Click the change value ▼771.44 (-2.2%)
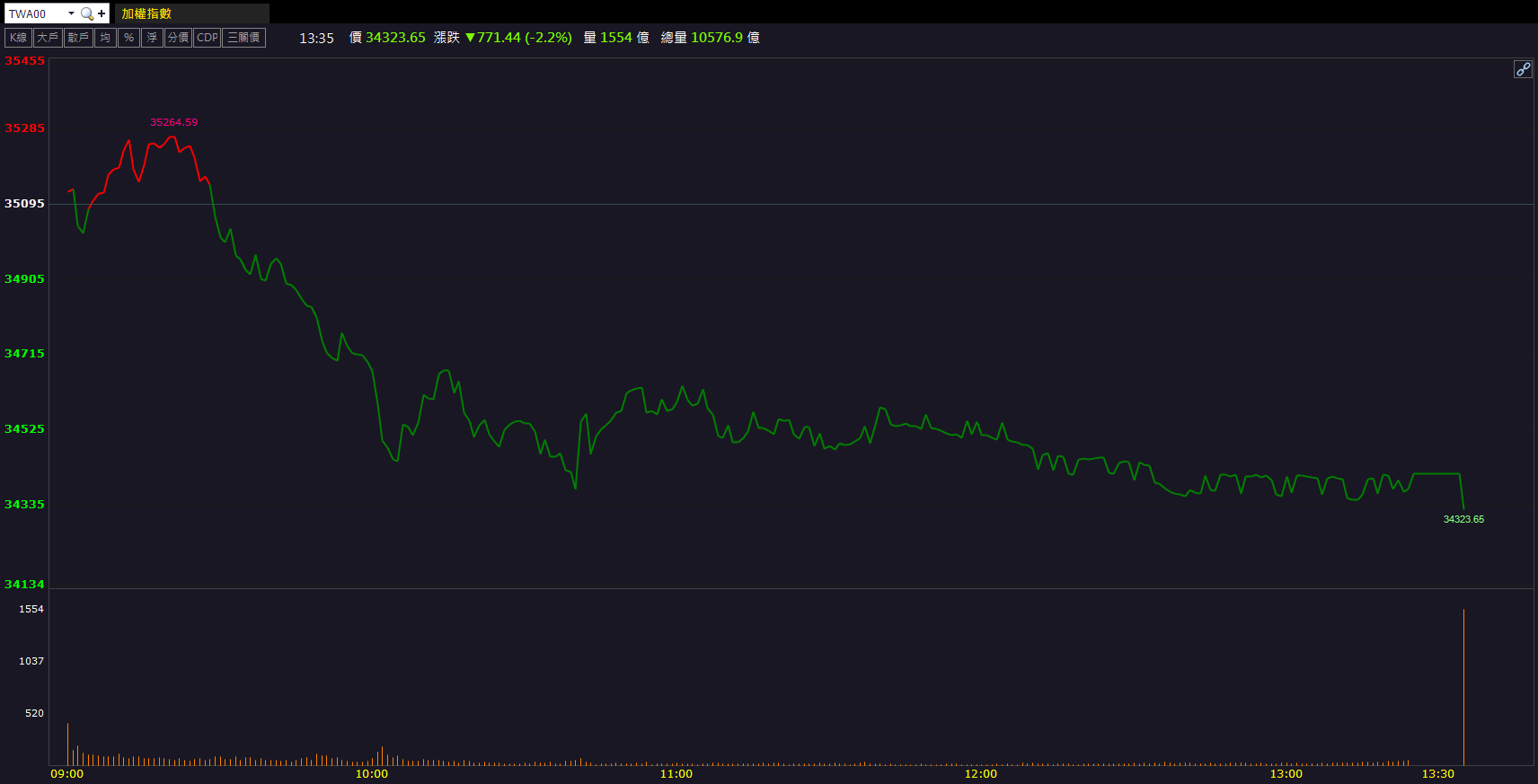This screenshot has height=784, width=1538. pos(518,38)
